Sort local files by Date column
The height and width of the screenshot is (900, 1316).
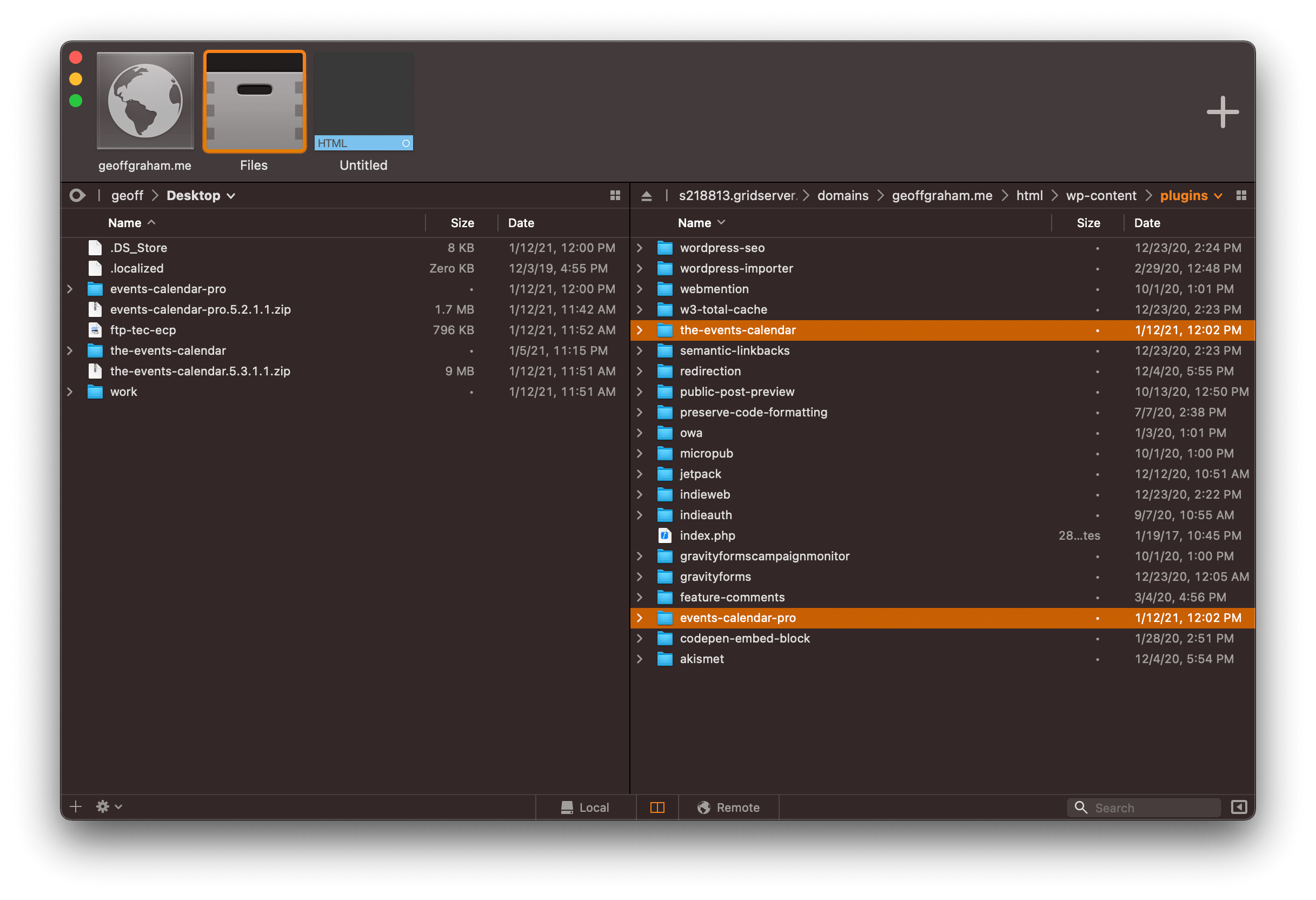click(521, 223)
